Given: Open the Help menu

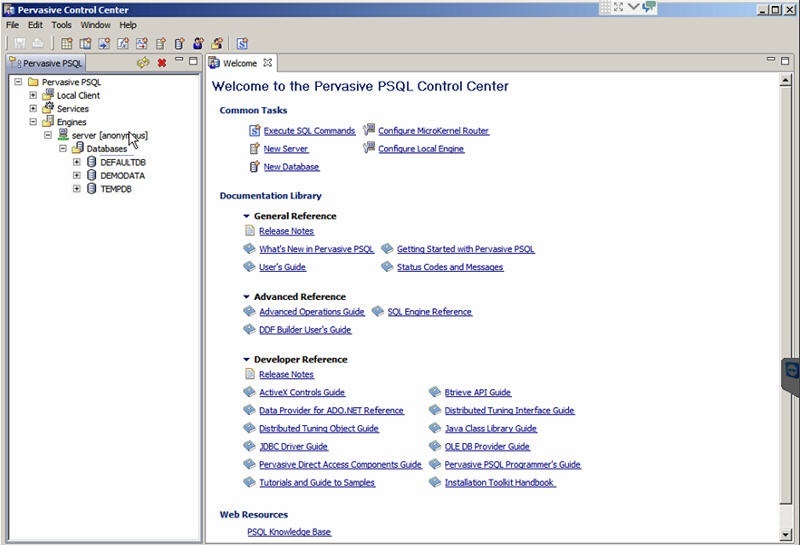Looking at the screenshot, I should 128,25.
